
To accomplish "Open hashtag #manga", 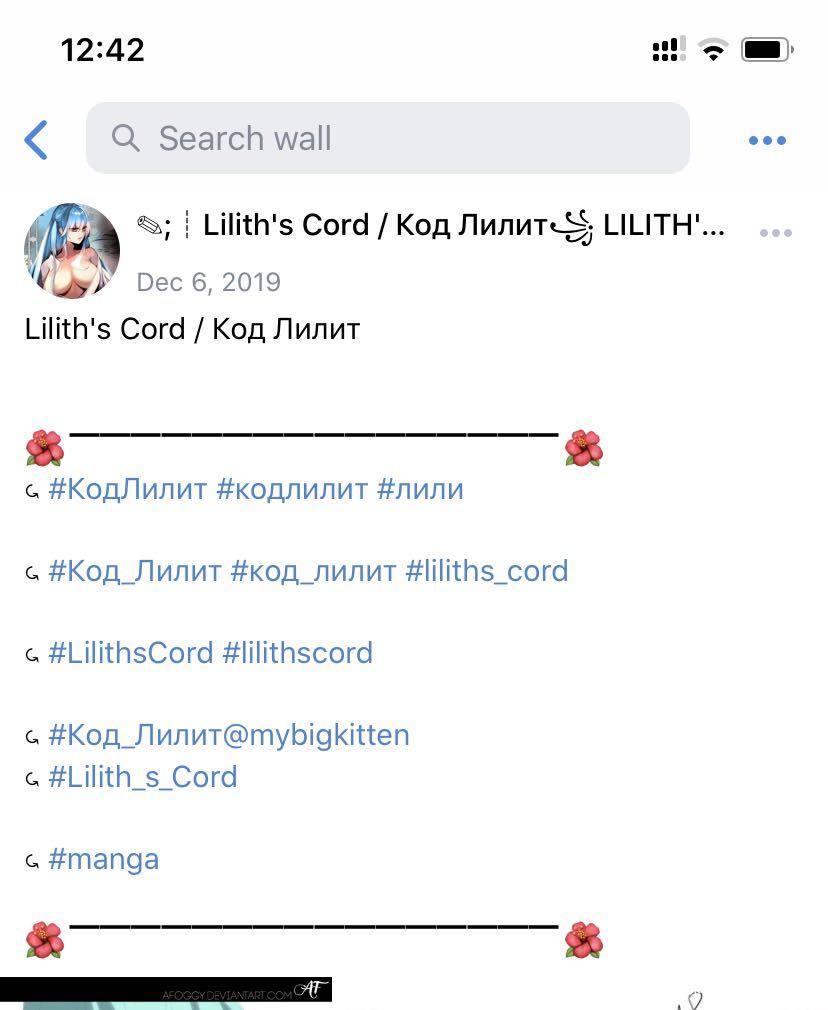I will pos(104,860).
